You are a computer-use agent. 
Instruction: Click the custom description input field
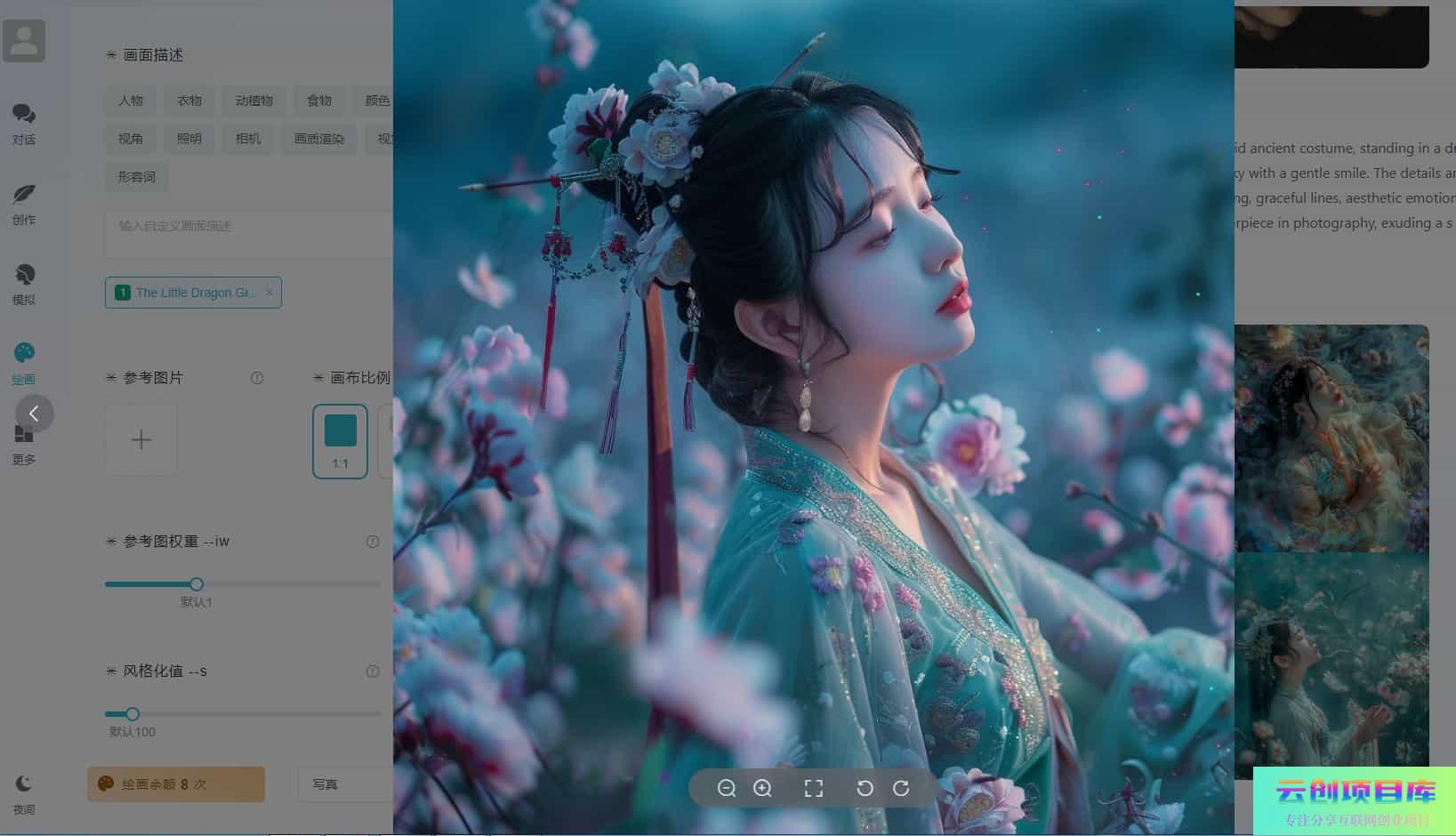point(249,234)
